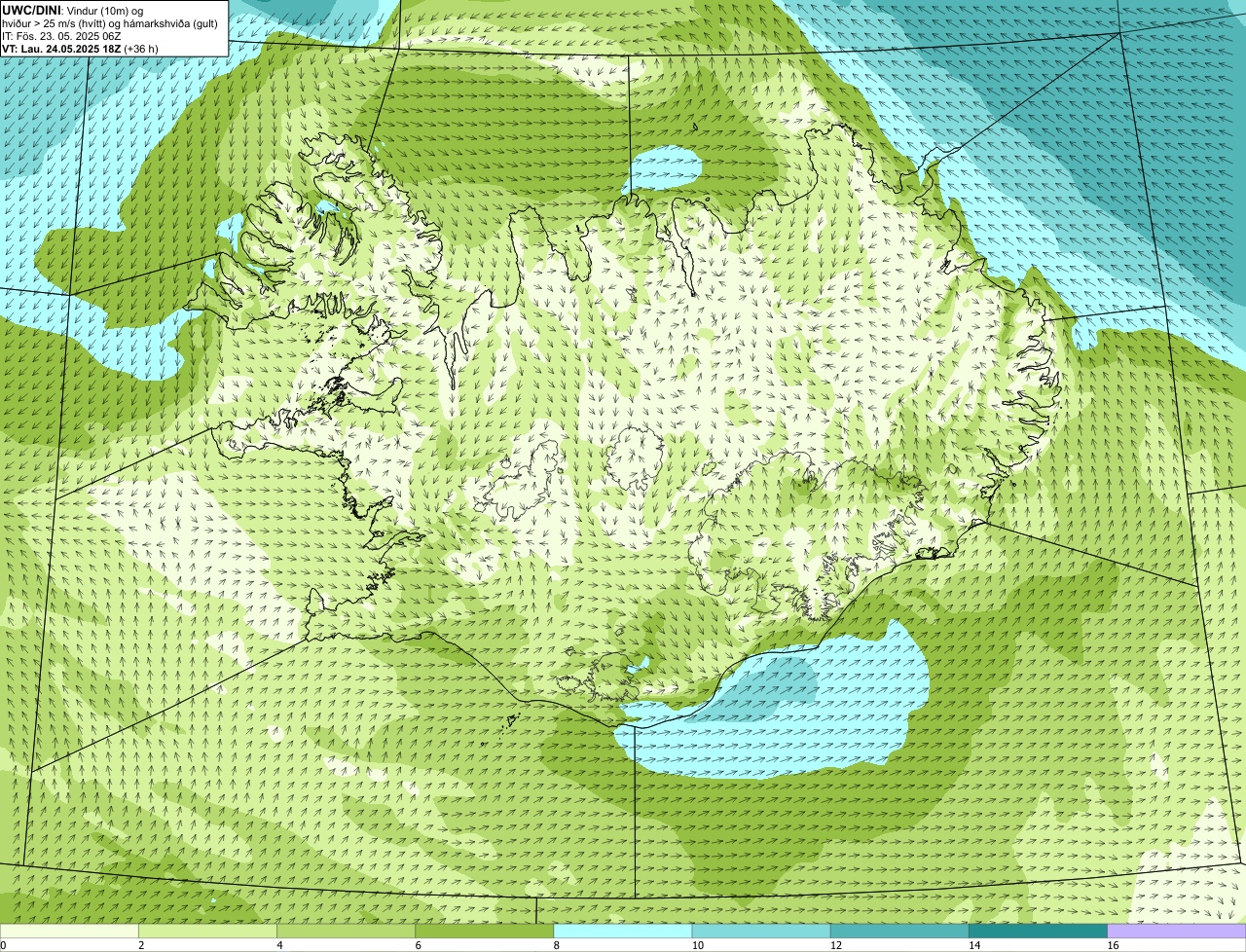Click the 'Vindur (10m) og' heading text

(105, 10)
